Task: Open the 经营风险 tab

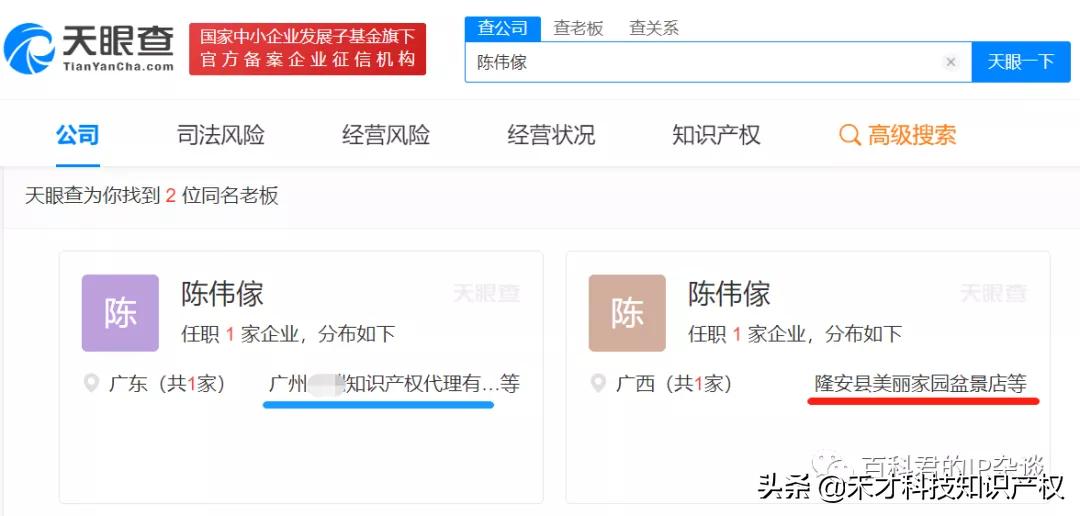Action: (386, 134)
